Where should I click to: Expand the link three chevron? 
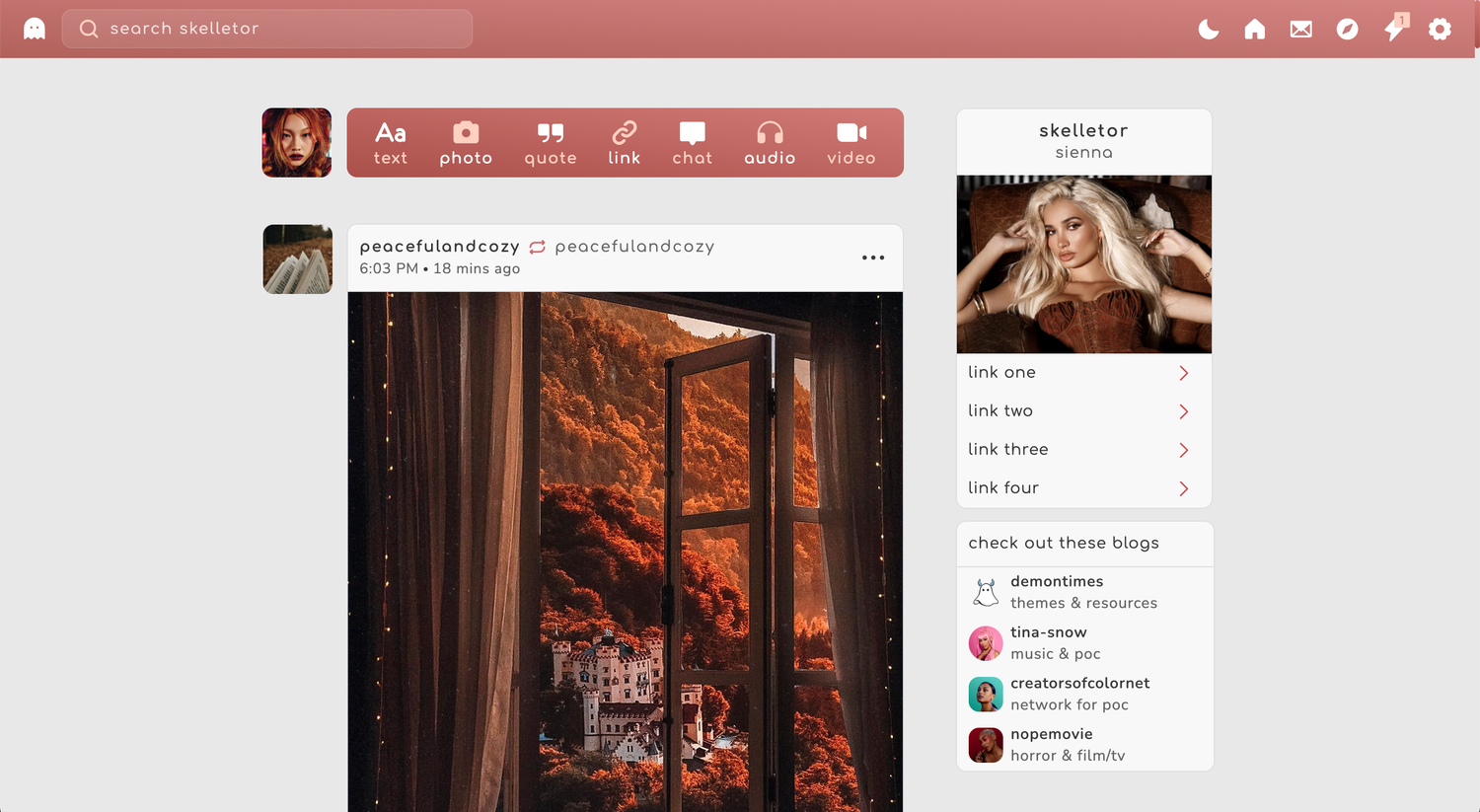tap(1183, 450)
